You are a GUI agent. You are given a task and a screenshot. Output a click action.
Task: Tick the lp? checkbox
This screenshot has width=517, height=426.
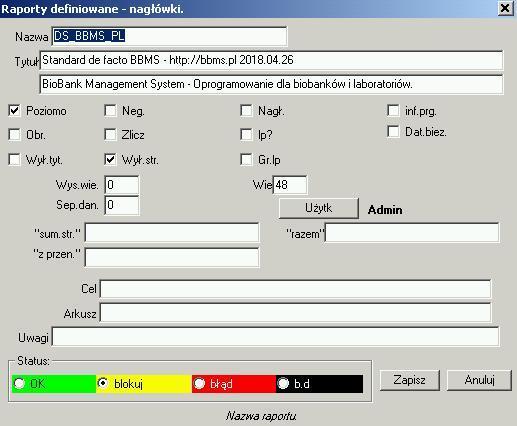point(246,135)
